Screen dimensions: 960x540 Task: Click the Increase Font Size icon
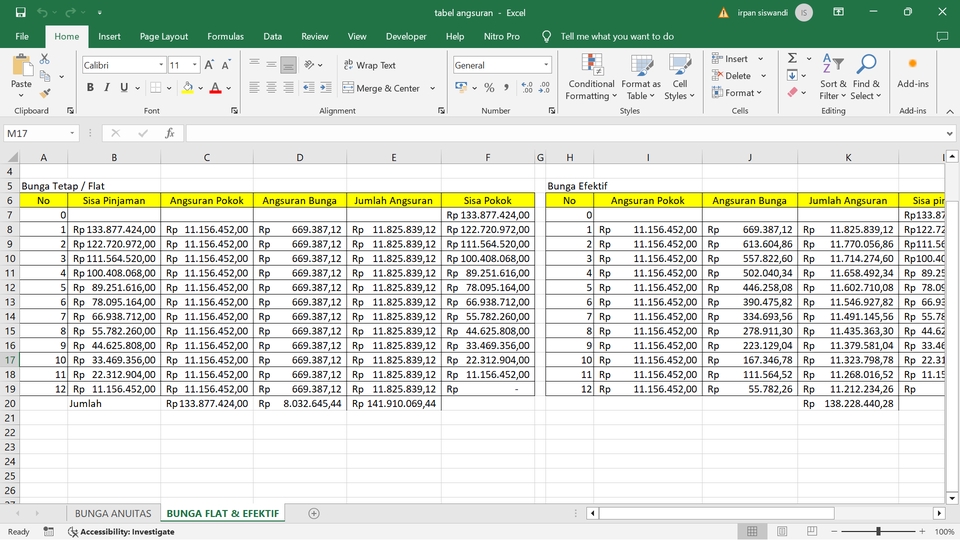210,65
